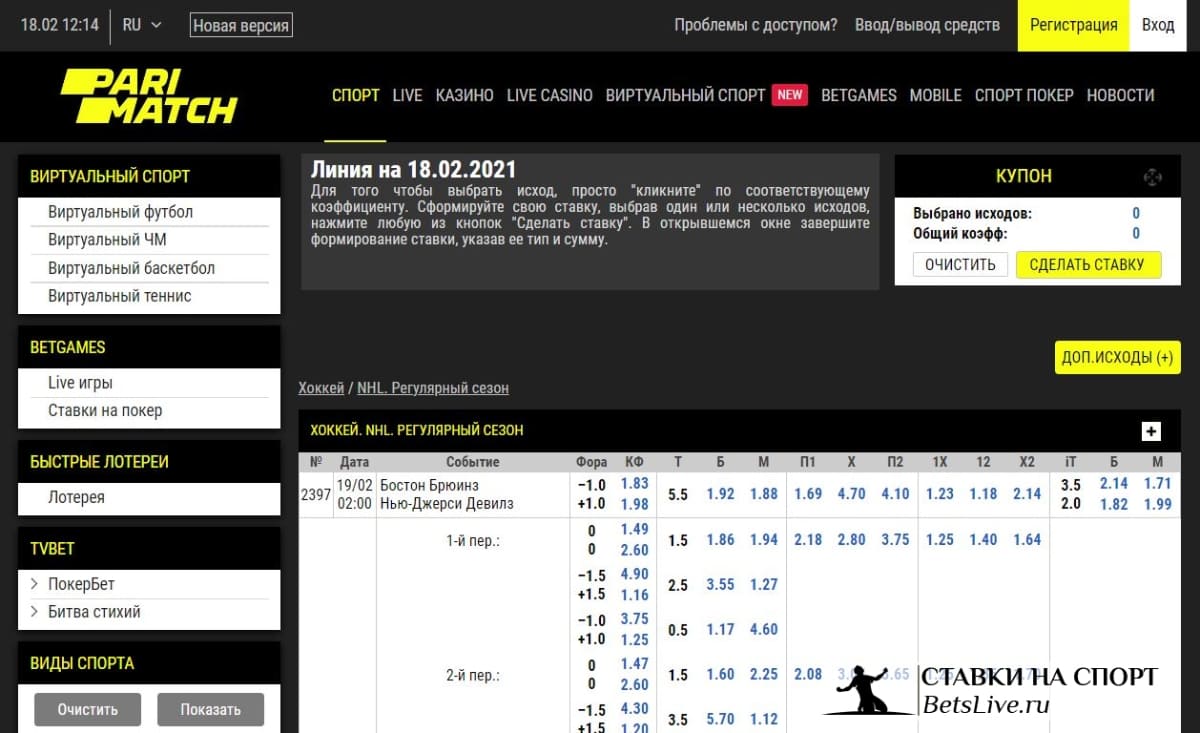Viewport: 1200px width, 733px height.
Task: Select X2 odds 2.14 in the match row
Action: (1027, 494)
